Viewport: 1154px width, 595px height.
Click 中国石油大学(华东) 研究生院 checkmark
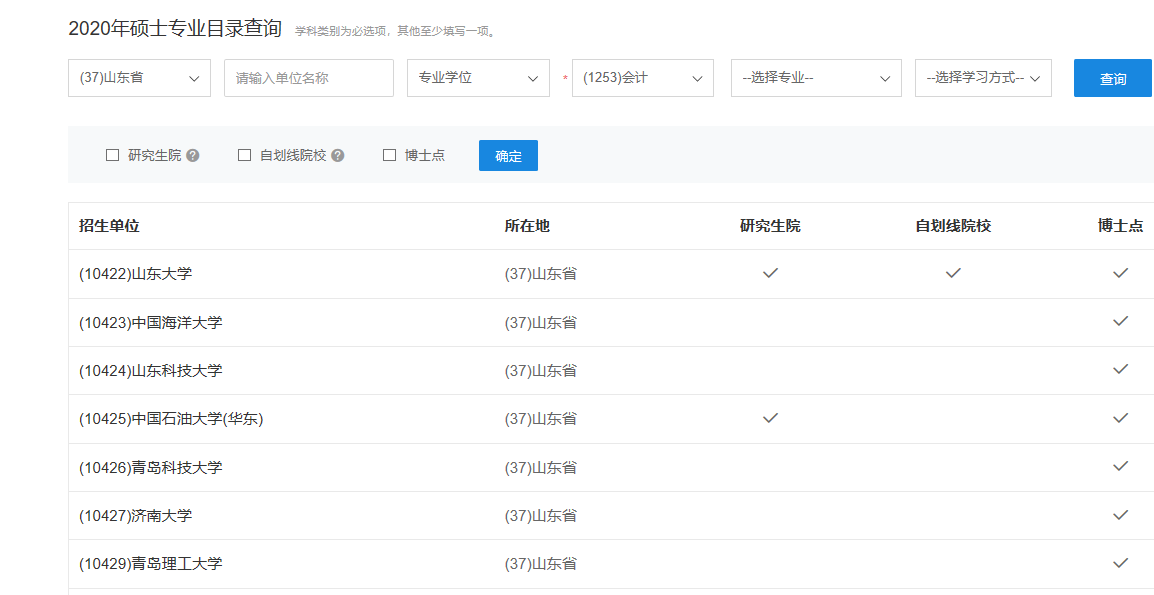pyautogui.click(x=770, y=418)
